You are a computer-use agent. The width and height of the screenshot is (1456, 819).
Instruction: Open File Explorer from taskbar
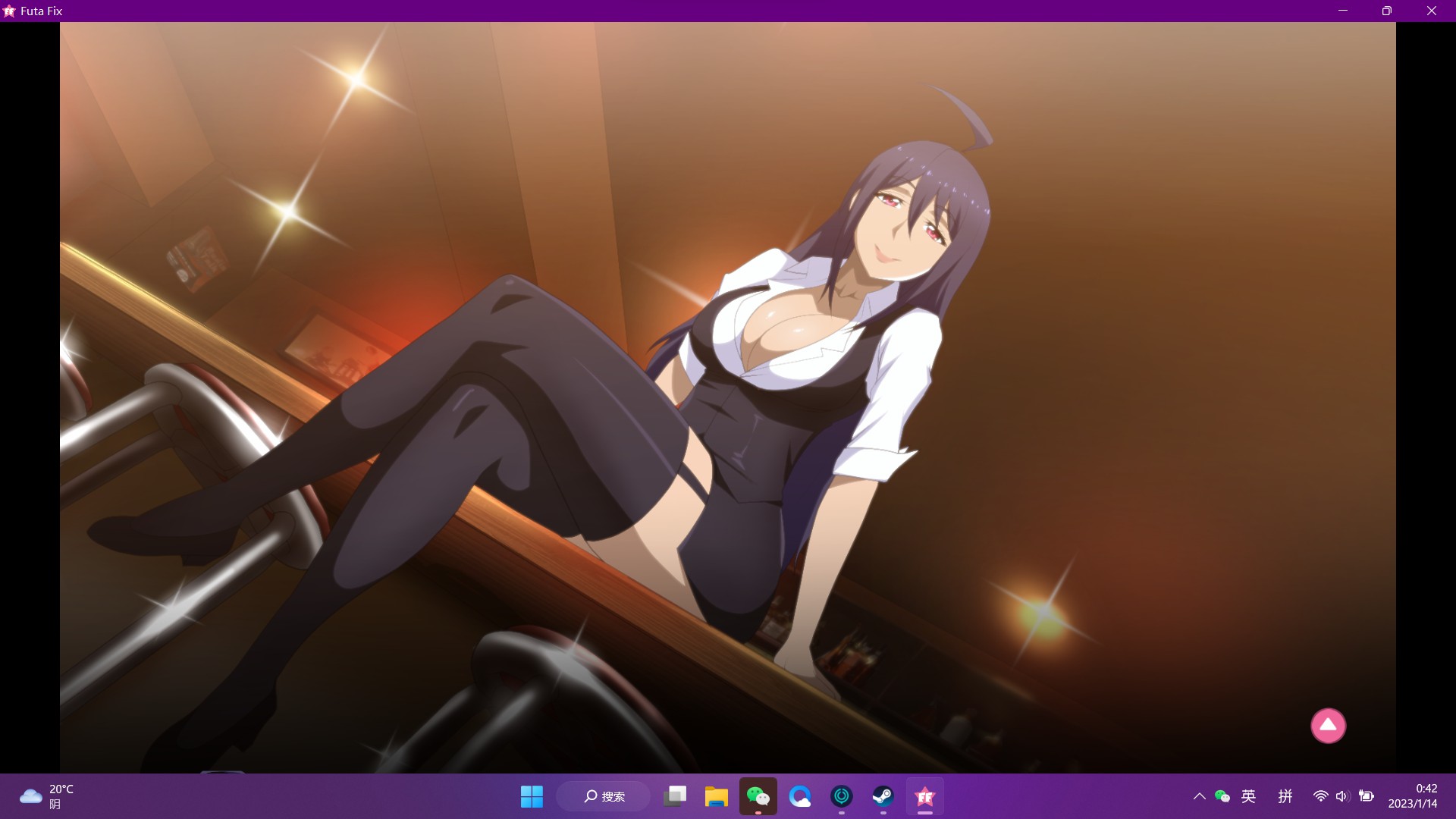[716, 796]
